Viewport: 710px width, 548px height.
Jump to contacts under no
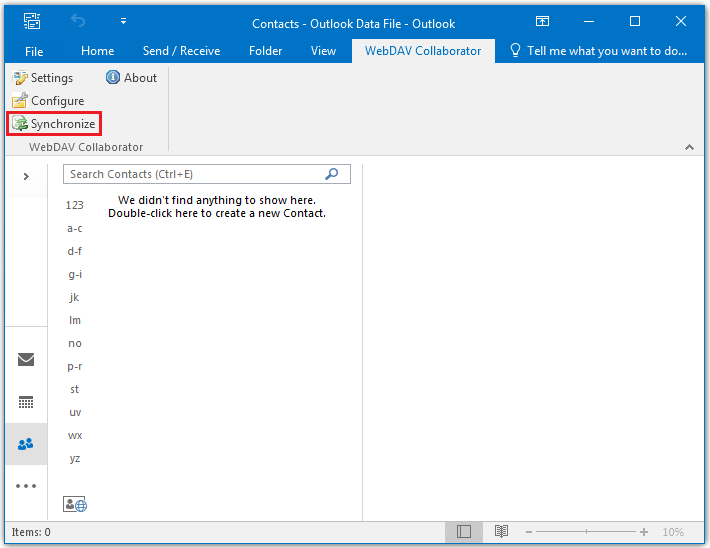(x=75, y=343)
